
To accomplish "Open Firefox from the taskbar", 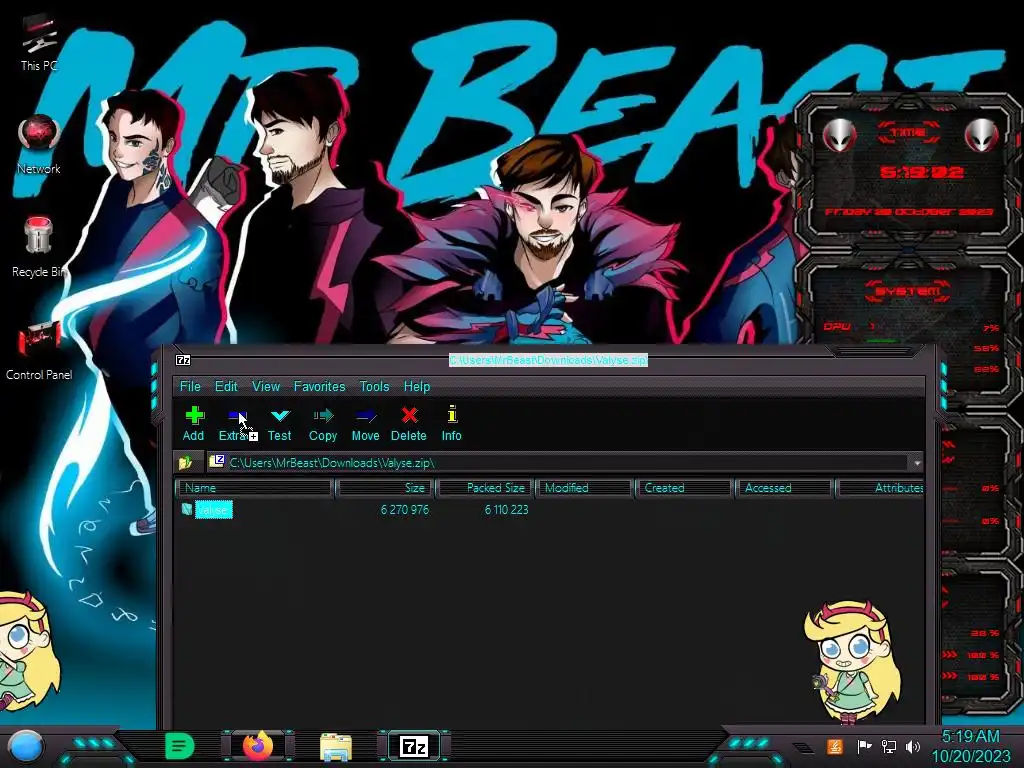I will click(x=258, y=746).
